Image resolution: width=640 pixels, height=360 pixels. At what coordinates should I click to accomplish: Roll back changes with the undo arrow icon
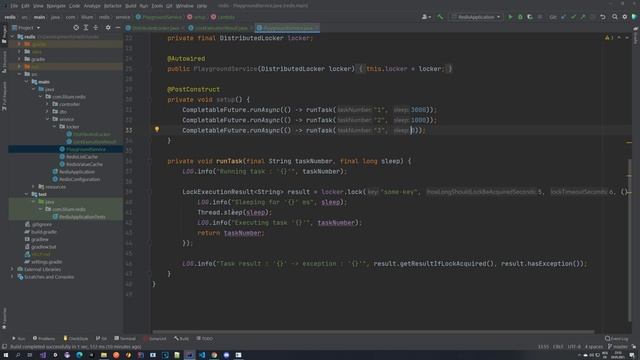point(603,17)
